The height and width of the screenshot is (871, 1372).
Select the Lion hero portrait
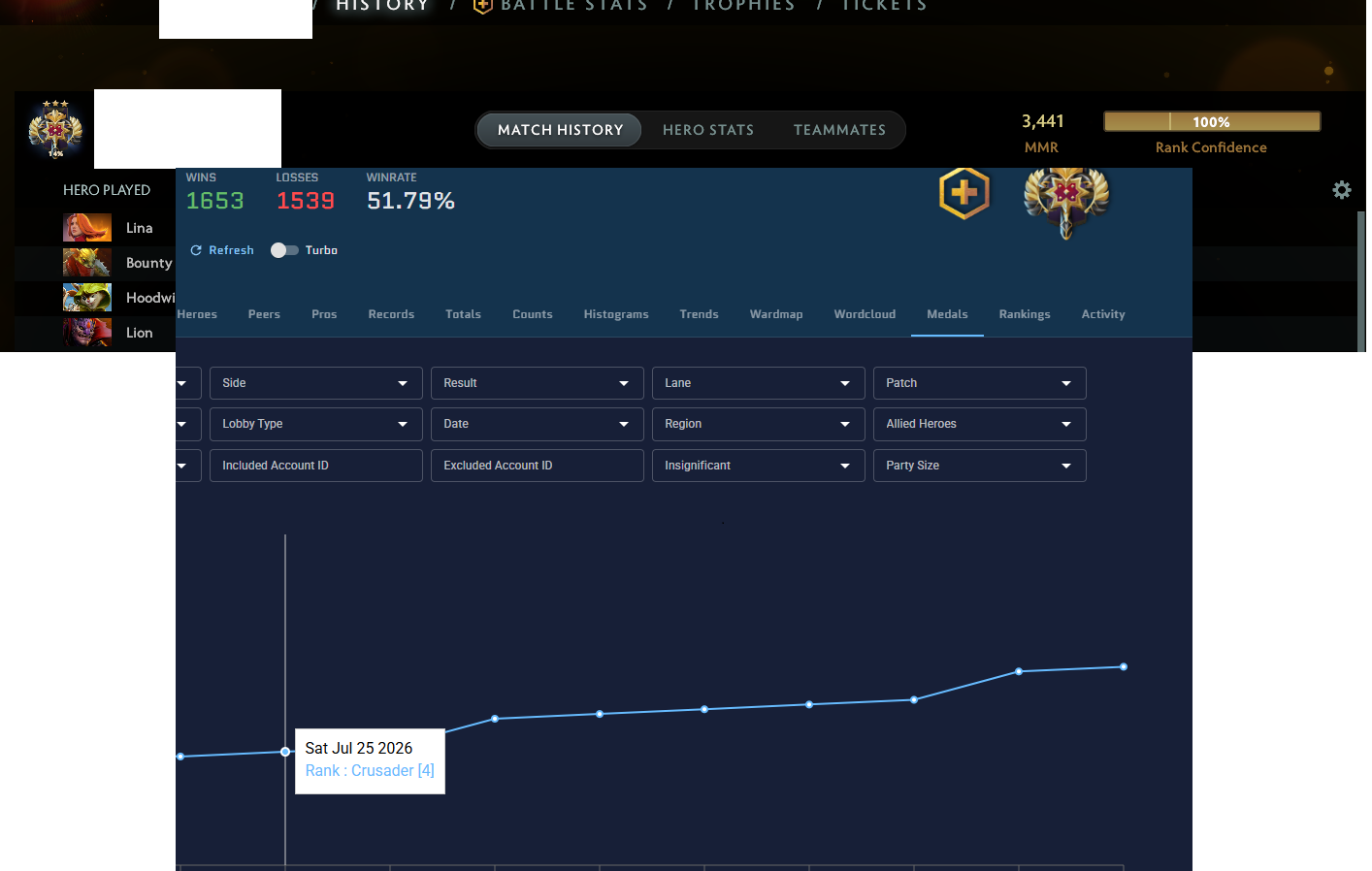(x=87, y=333)
